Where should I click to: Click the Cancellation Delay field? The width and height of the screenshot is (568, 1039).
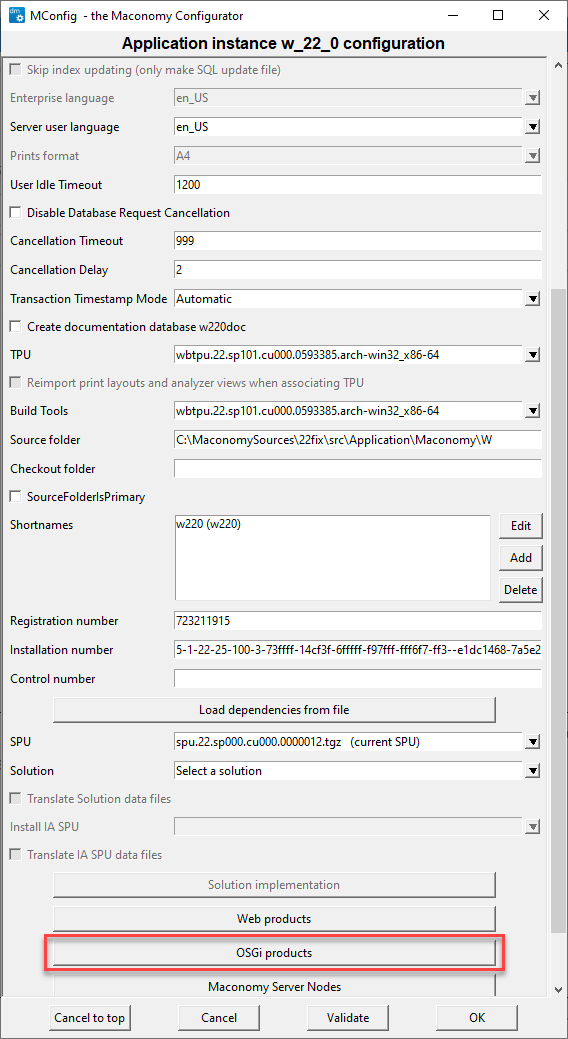(358, 270)
